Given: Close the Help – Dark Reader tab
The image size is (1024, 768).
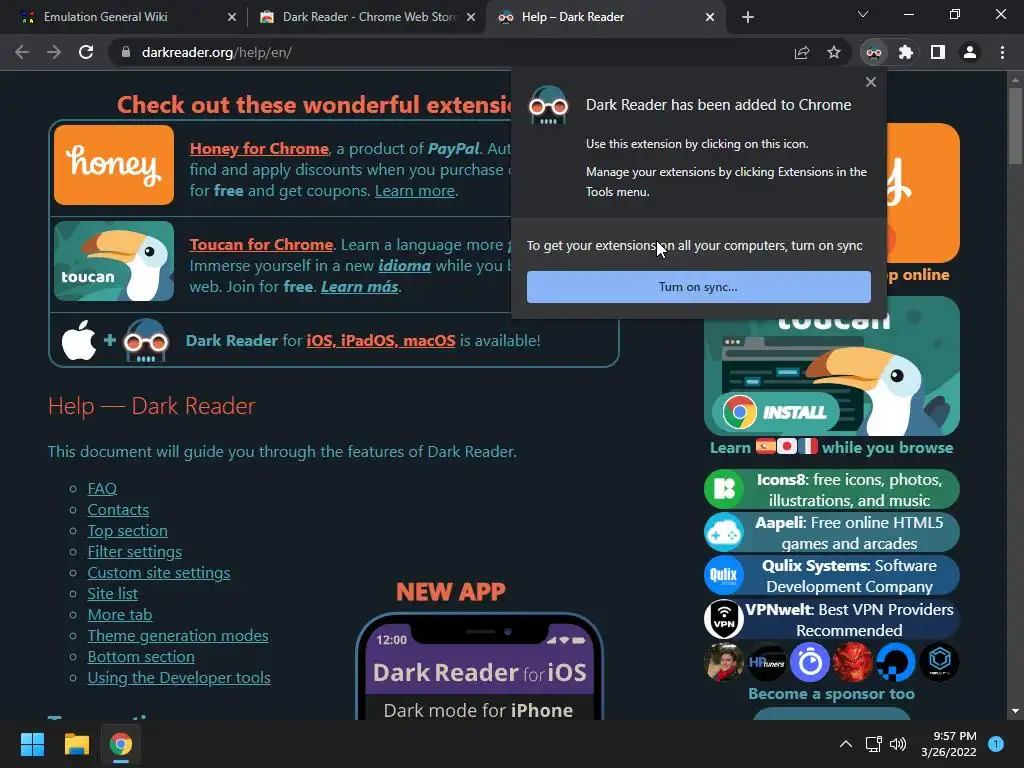Looking at the screenshot, I should [x=710, y=17].
